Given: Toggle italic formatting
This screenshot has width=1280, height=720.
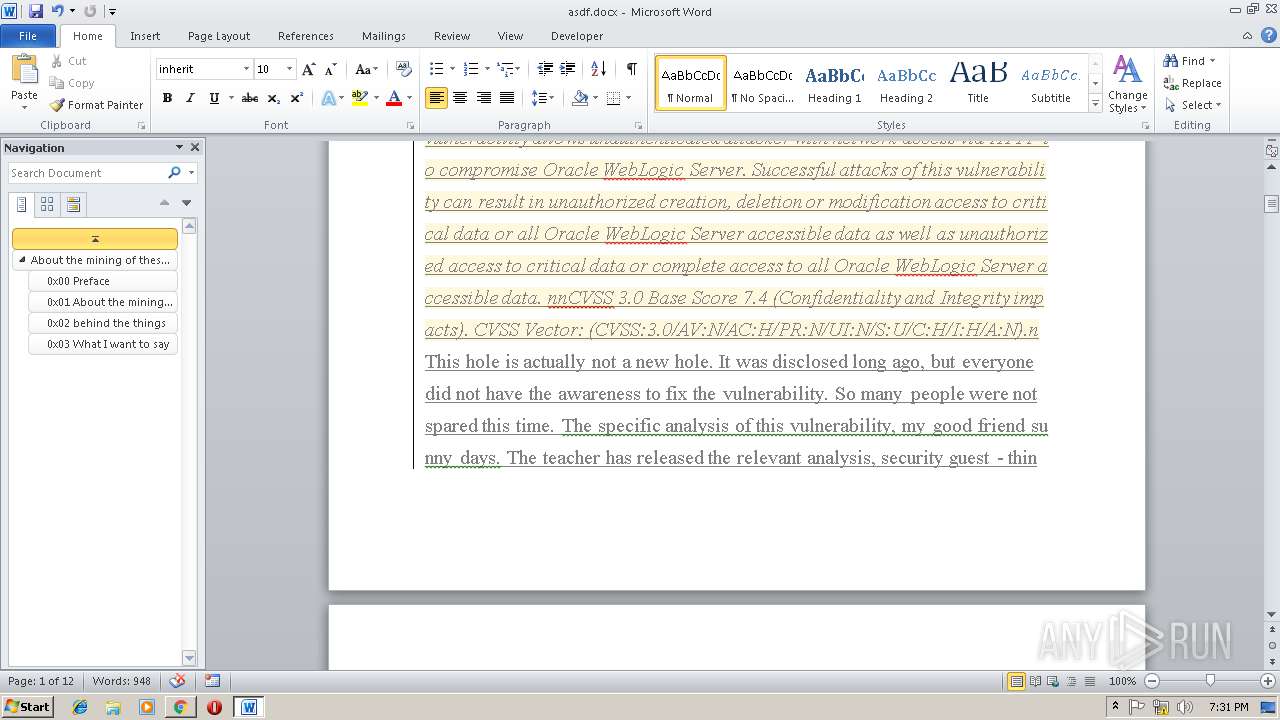Looking at the screenshot, I should pos(190,98).
